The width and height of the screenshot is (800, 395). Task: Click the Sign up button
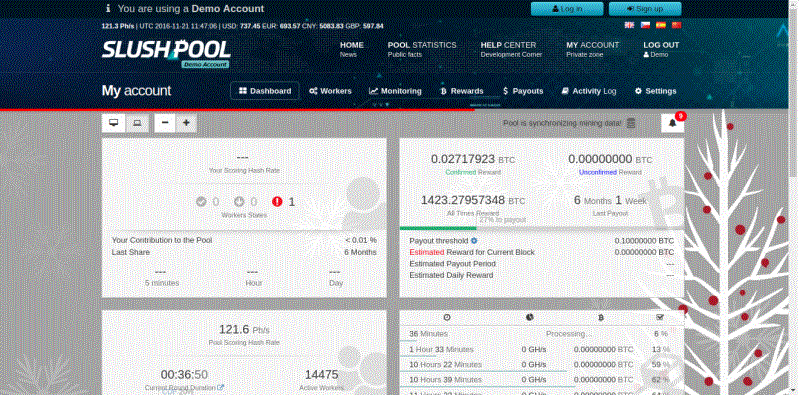[x=645, y=9]
